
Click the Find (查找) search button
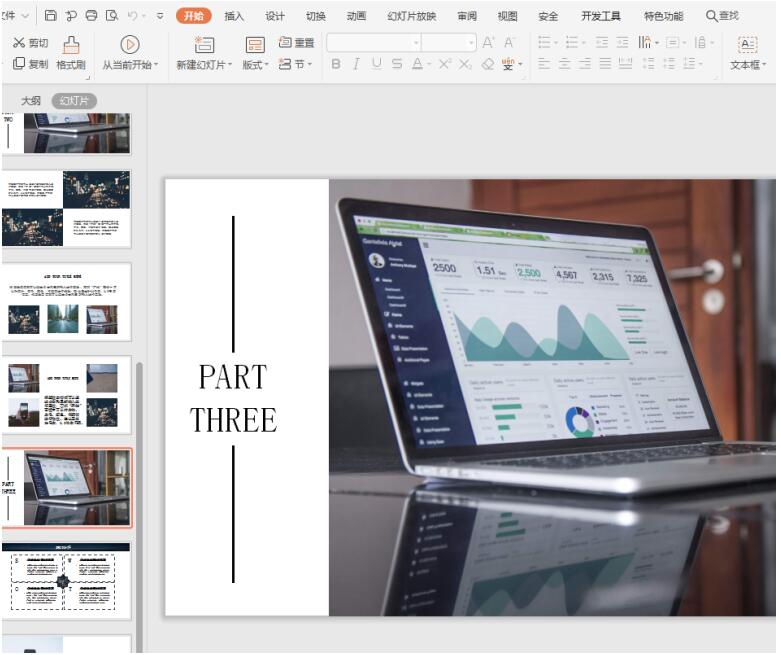(722, 16)
